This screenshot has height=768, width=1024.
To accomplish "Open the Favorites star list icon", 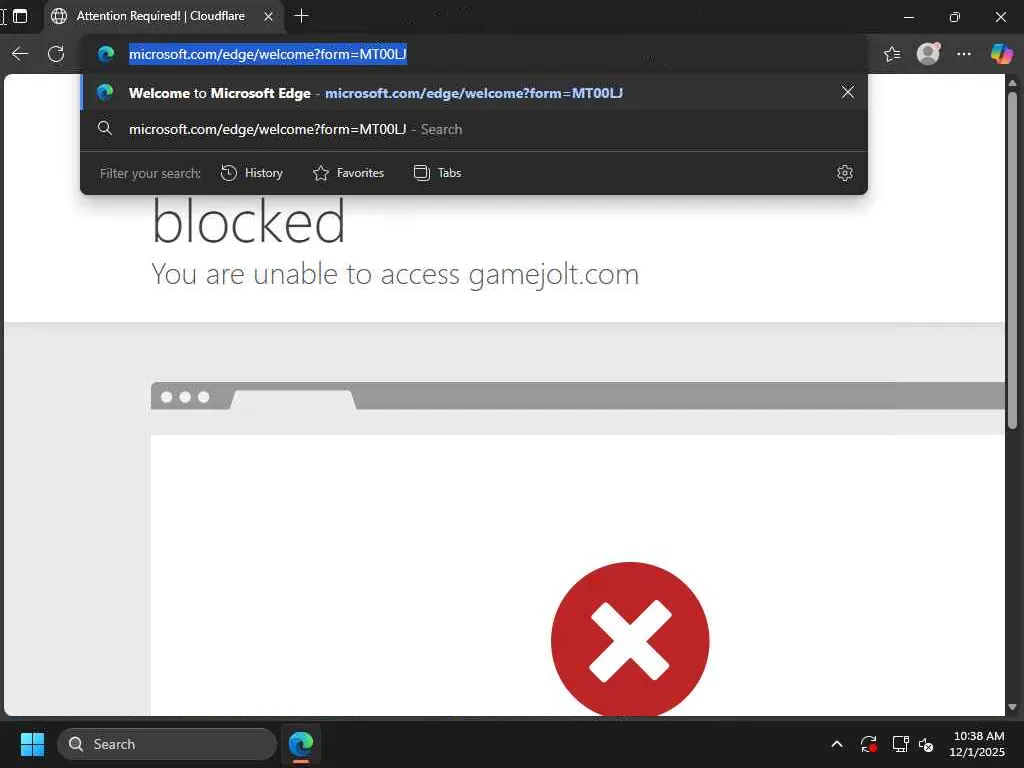I will tap(892, 54).
